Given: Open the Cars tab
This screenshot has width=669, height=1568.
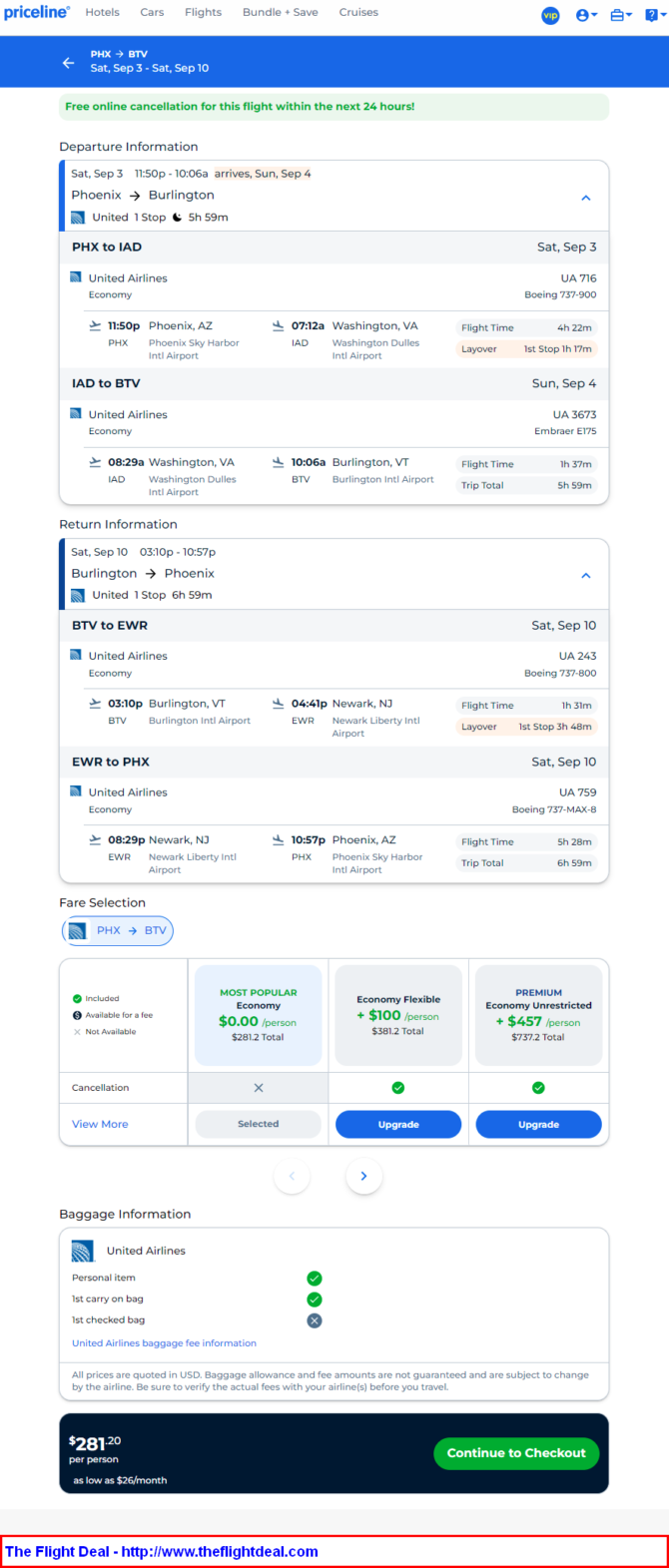Looking at the screenshot, I should [152, 13].
